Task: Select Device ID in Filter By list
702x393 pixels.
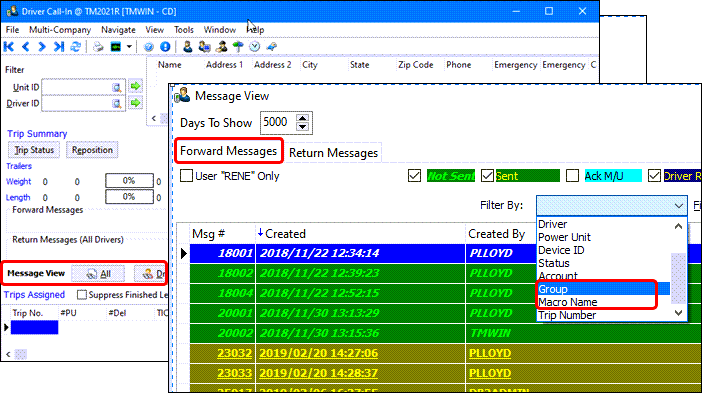Action: pos(604,250)
